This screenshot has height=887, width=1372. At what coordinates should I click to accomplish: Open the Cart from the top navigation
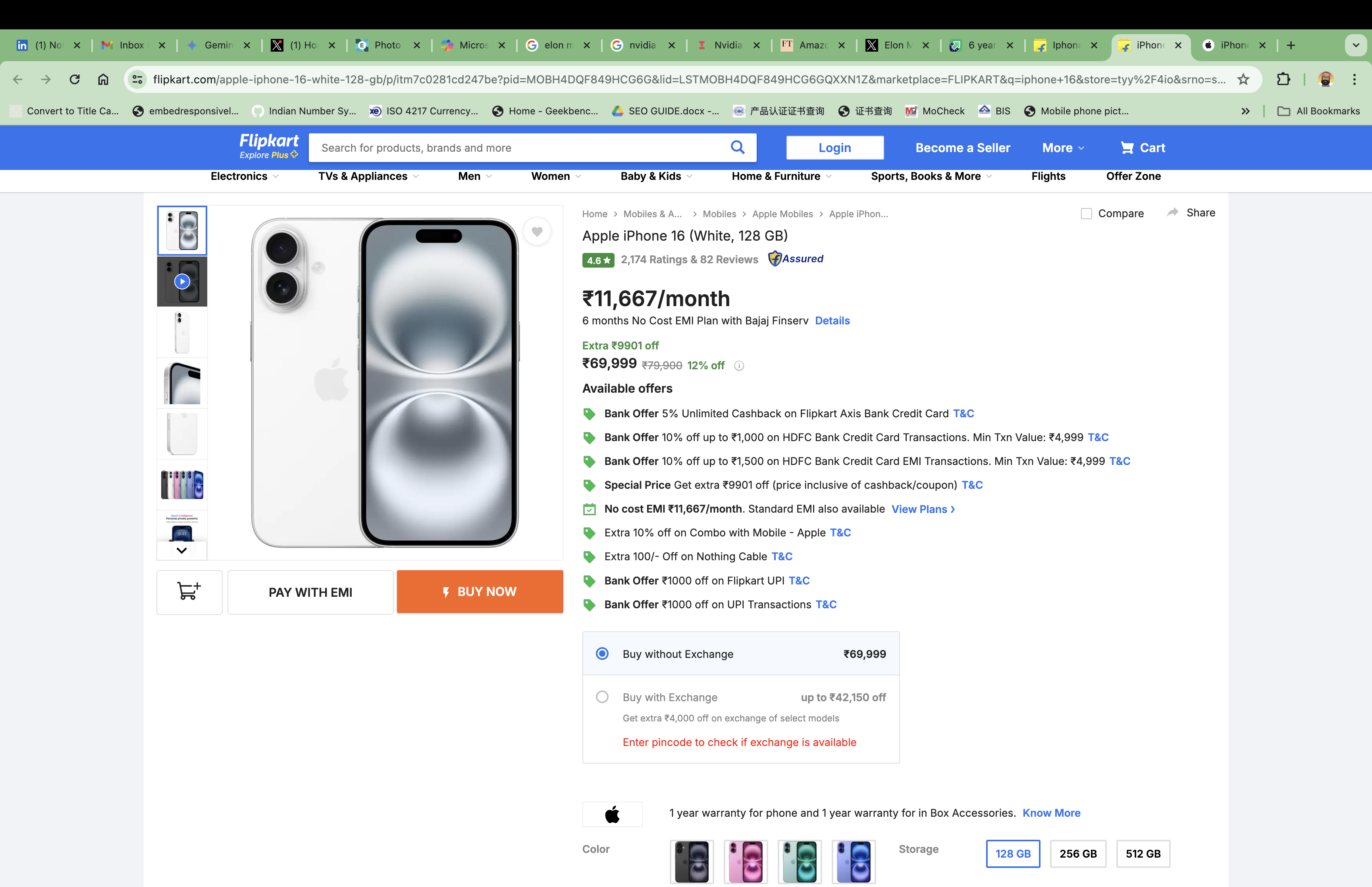click(x=1142, y=147)
